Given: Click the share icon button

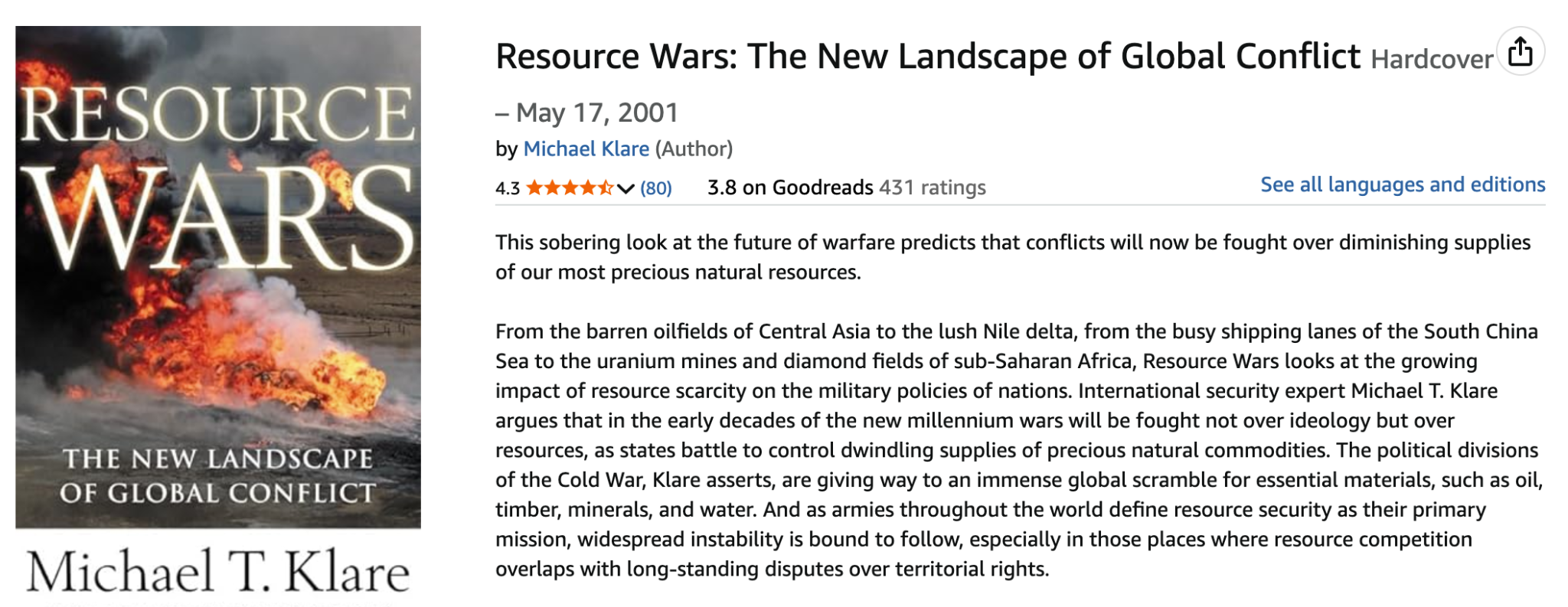Looking at the screenshot, I should (1520, 53).
